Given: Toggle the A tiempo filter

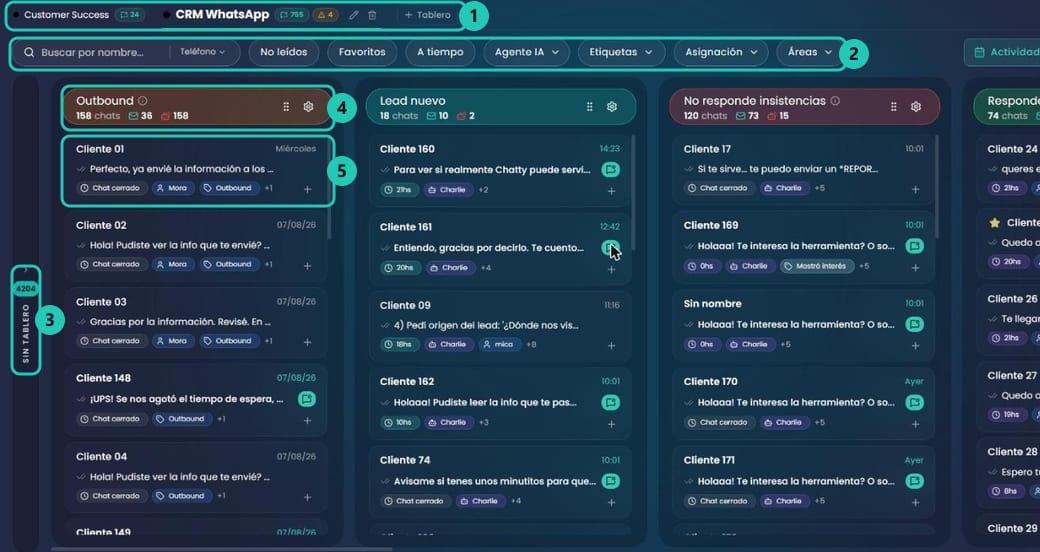Looking at the screenshot, I should coord(440,52).
